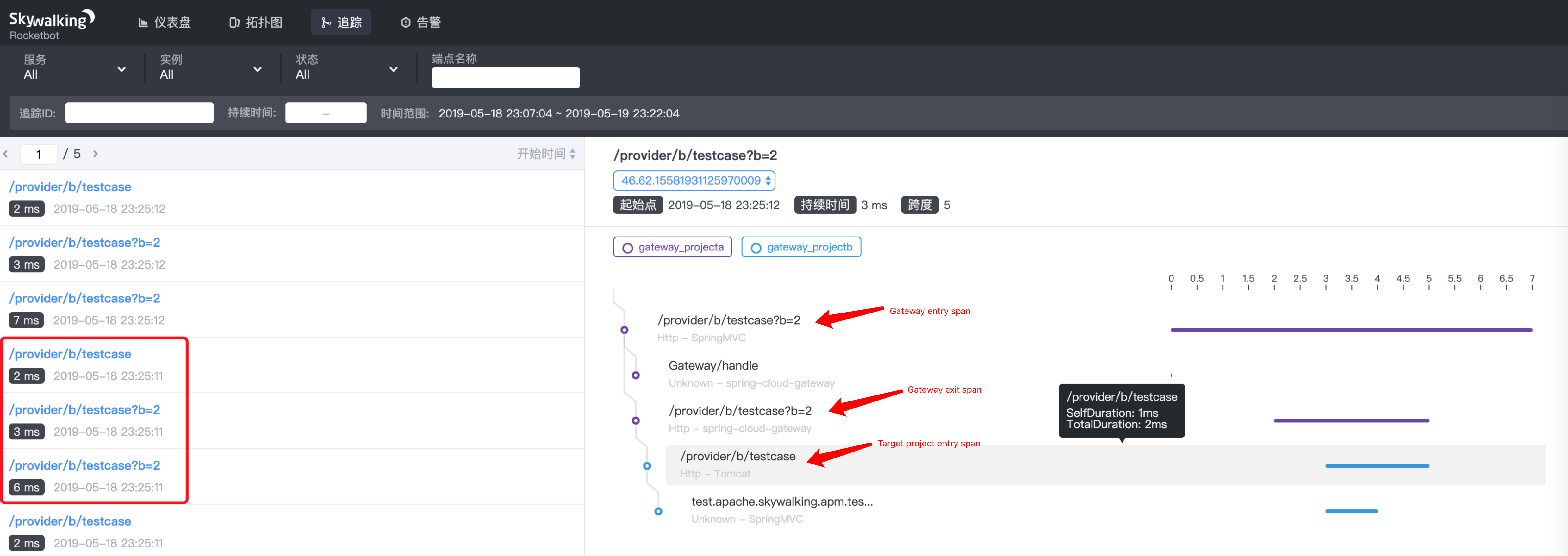Click the test.apache.skywalking span duration bar

[1351, 512]
